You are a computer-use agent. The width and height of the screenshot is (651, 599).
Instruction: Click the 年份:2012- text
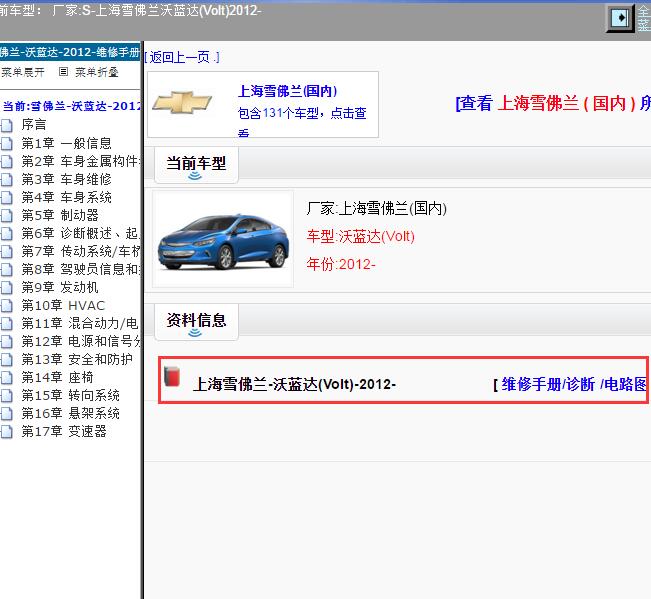pyautogui.click(x=341, y=264)
